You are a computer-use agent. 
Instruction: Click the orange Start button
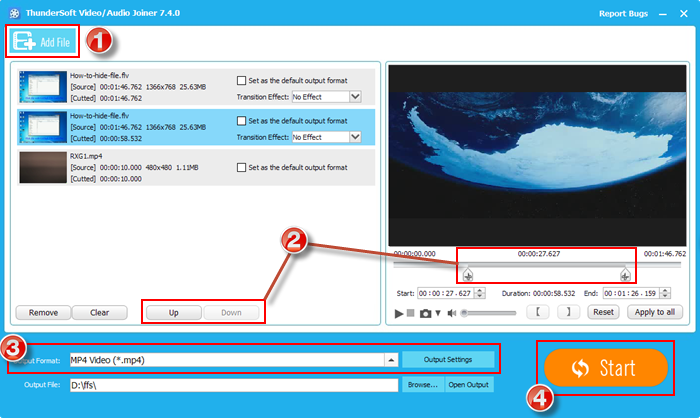tap(605, 367)
